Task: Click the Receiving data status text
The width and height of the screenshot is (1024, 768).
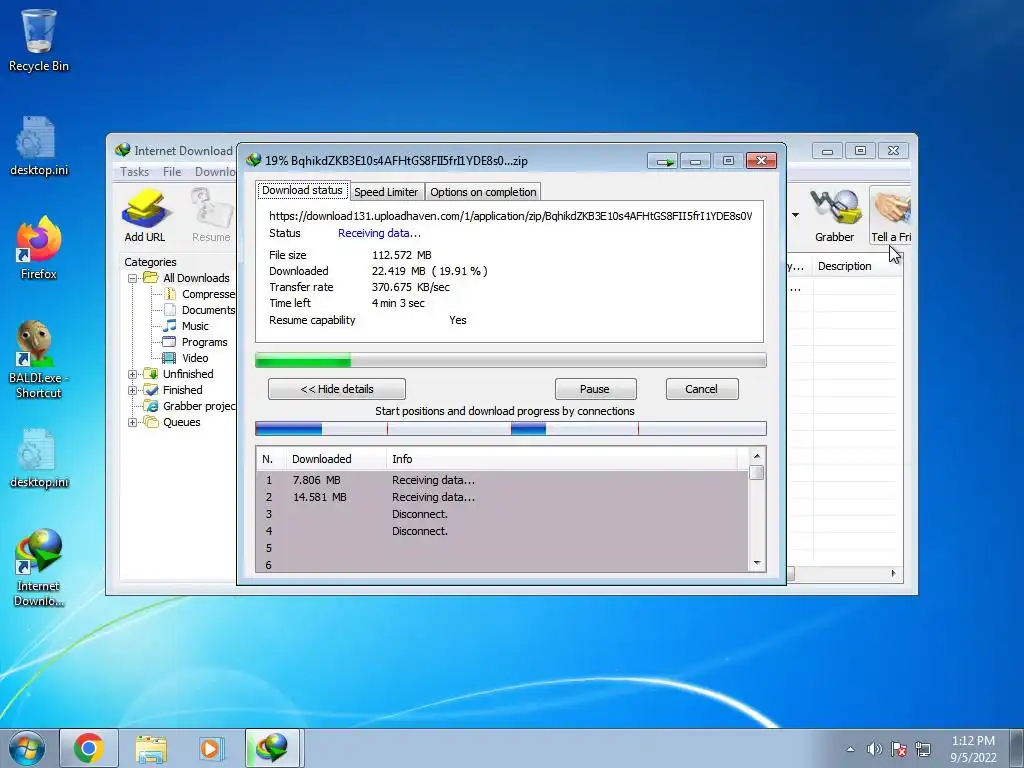Action: (379, 233)
